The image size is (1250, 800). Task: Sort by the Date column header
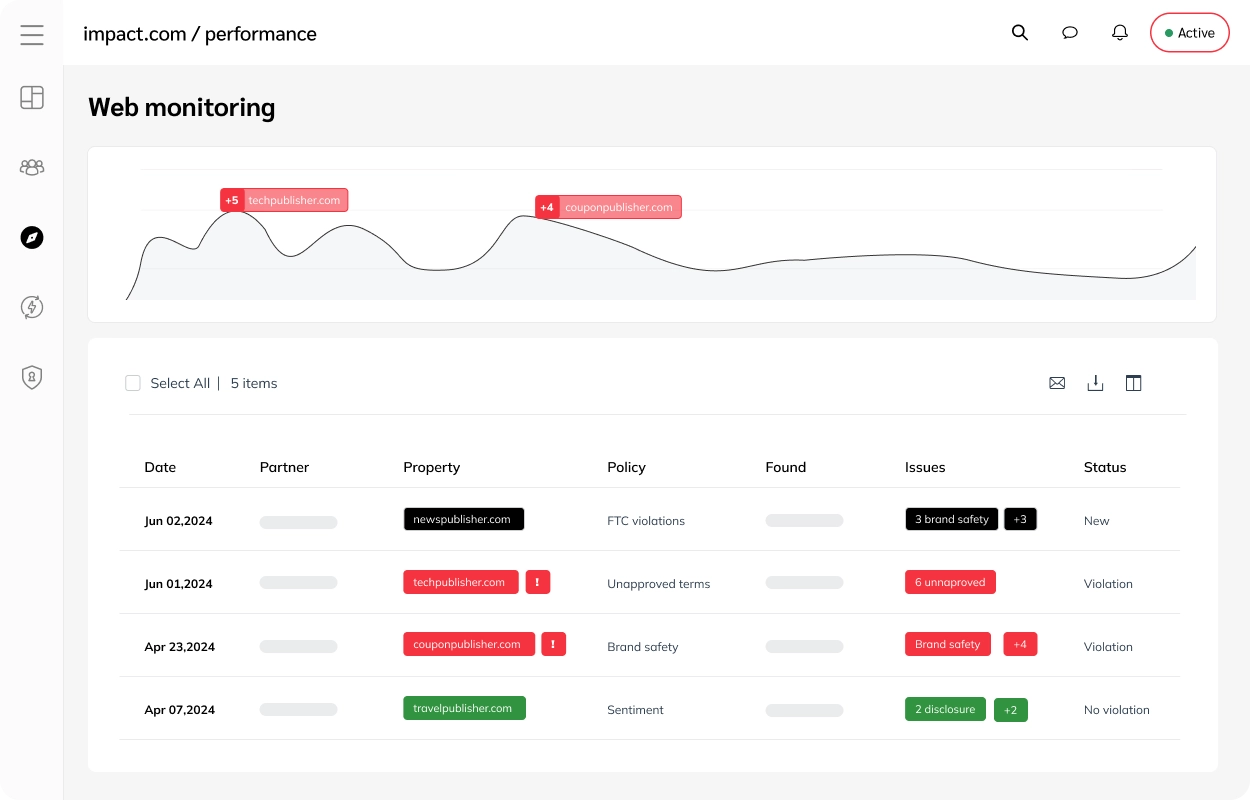tap(160, 467)
